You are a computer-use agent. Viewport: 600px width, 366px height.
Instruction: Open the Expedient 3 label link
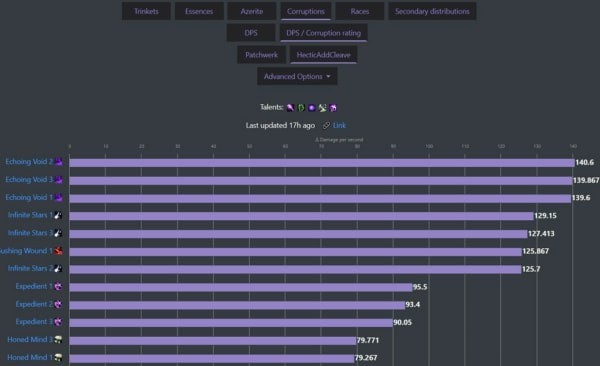(x=34, y=322)
